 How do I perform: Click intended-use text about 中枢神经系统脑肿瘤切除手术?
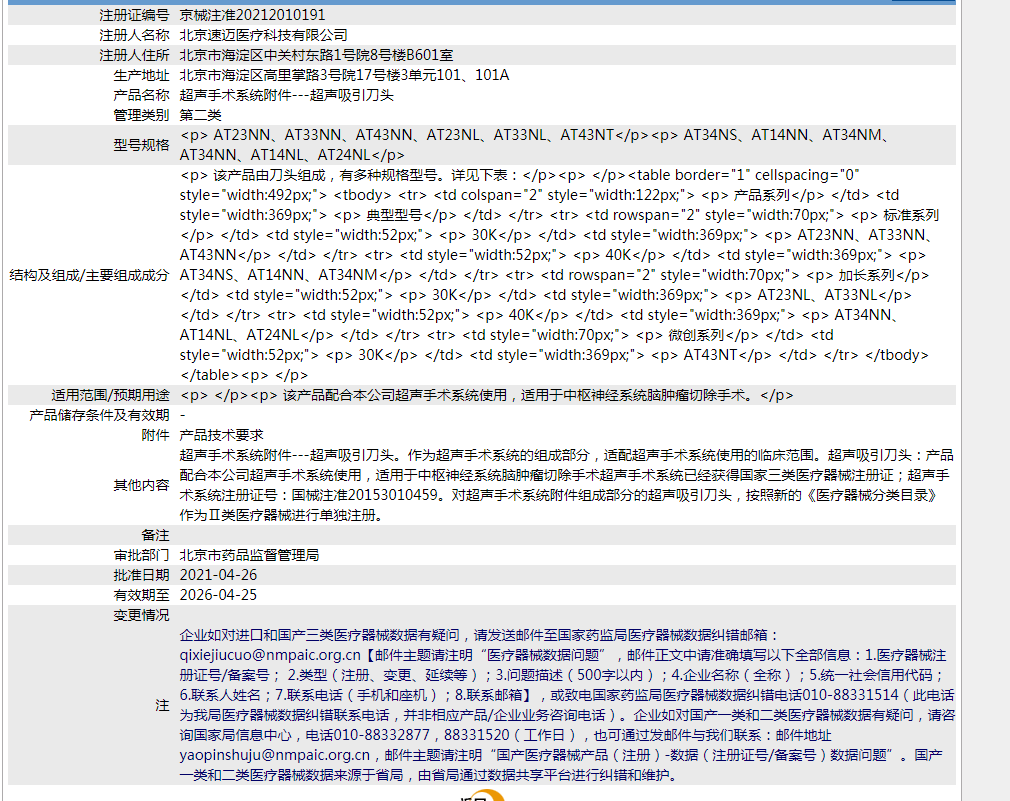(x=486, y=395)
